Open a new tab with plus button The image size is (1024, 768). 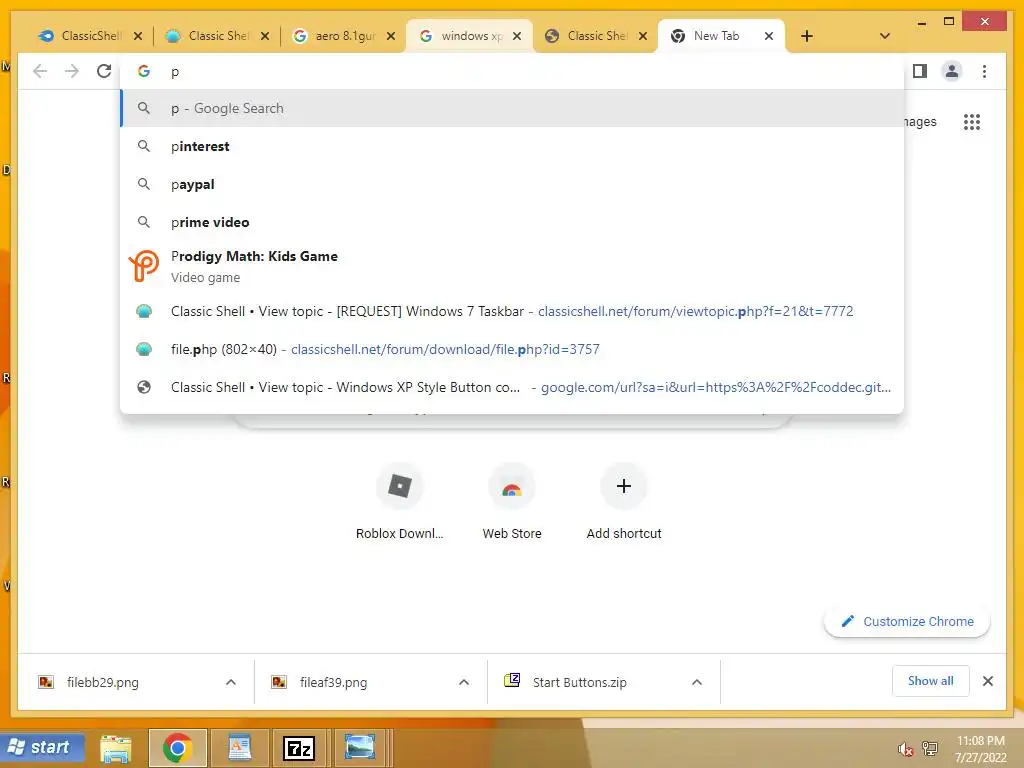(807, 36)
